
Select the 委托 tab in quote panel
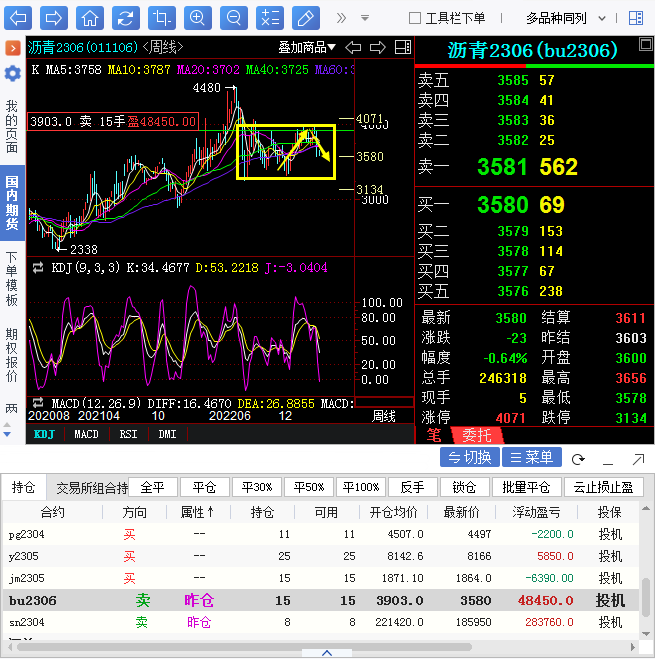pos(477,435)
